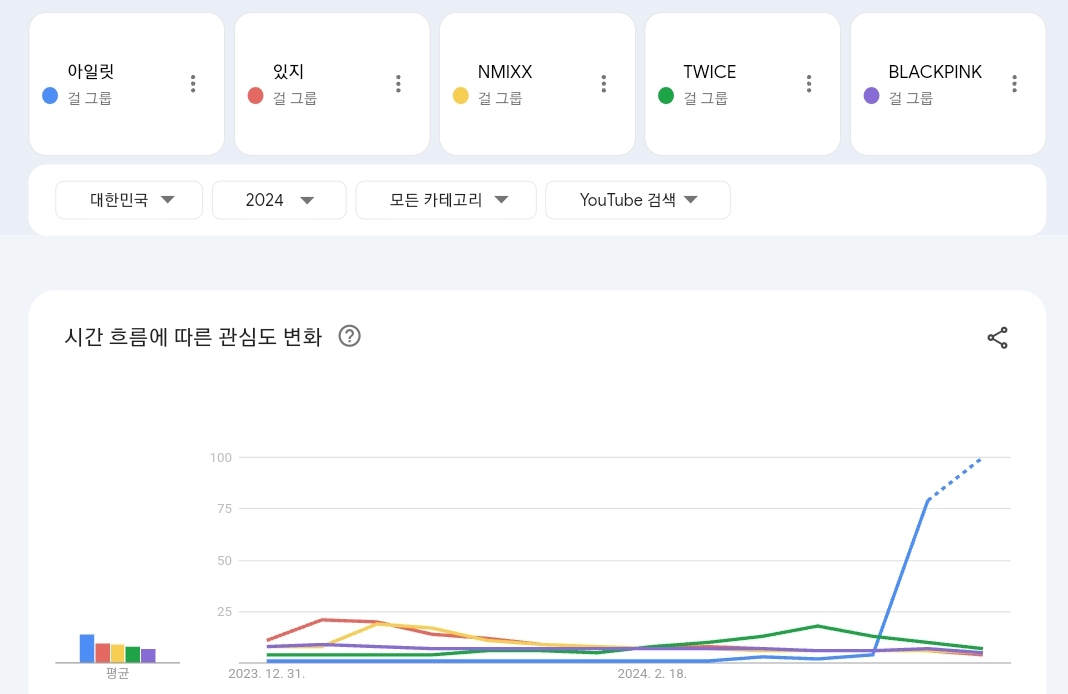This screenshot has width=1068, height=694.
Task: Open three-dot menu for 있지 card
Action: point(398,84)
